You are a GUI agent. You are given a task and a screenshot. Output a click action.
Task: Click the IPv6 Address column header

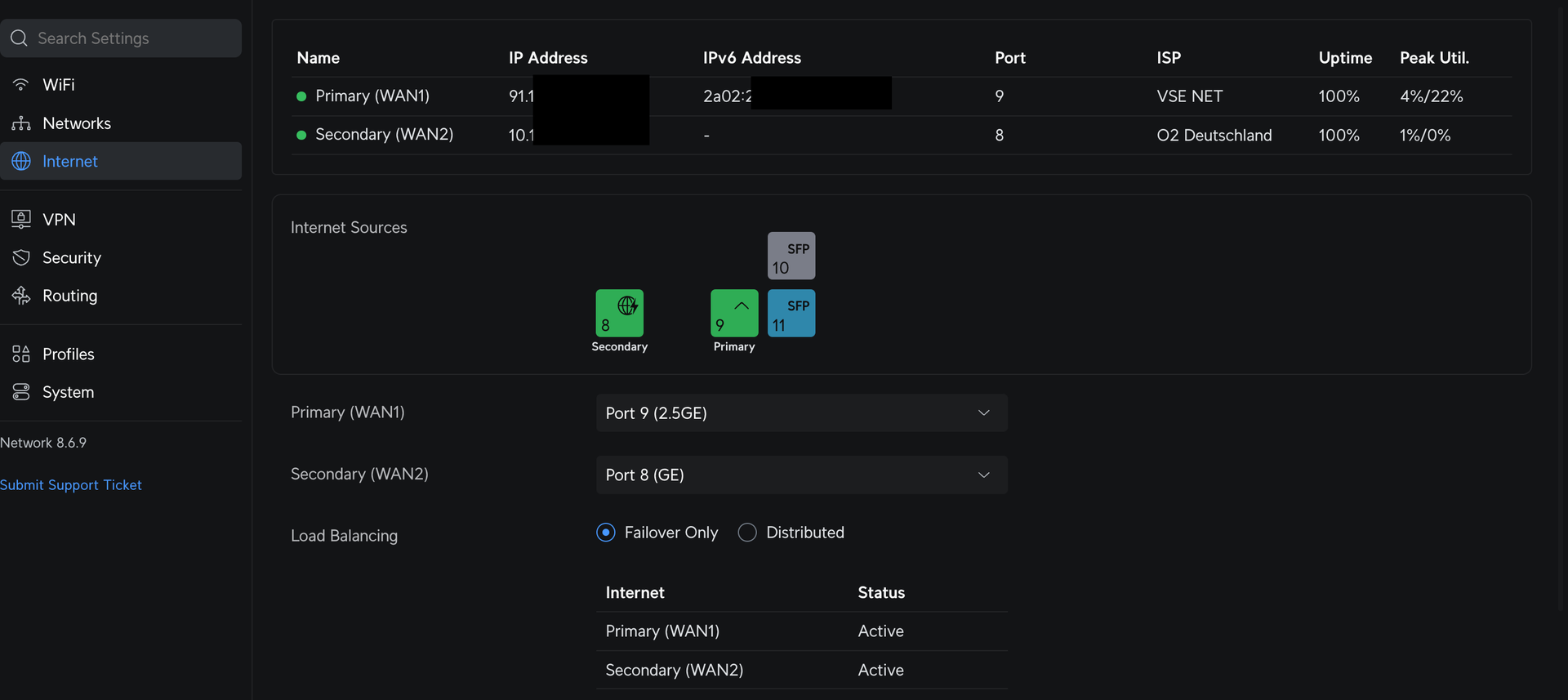(x=752, y=58)
